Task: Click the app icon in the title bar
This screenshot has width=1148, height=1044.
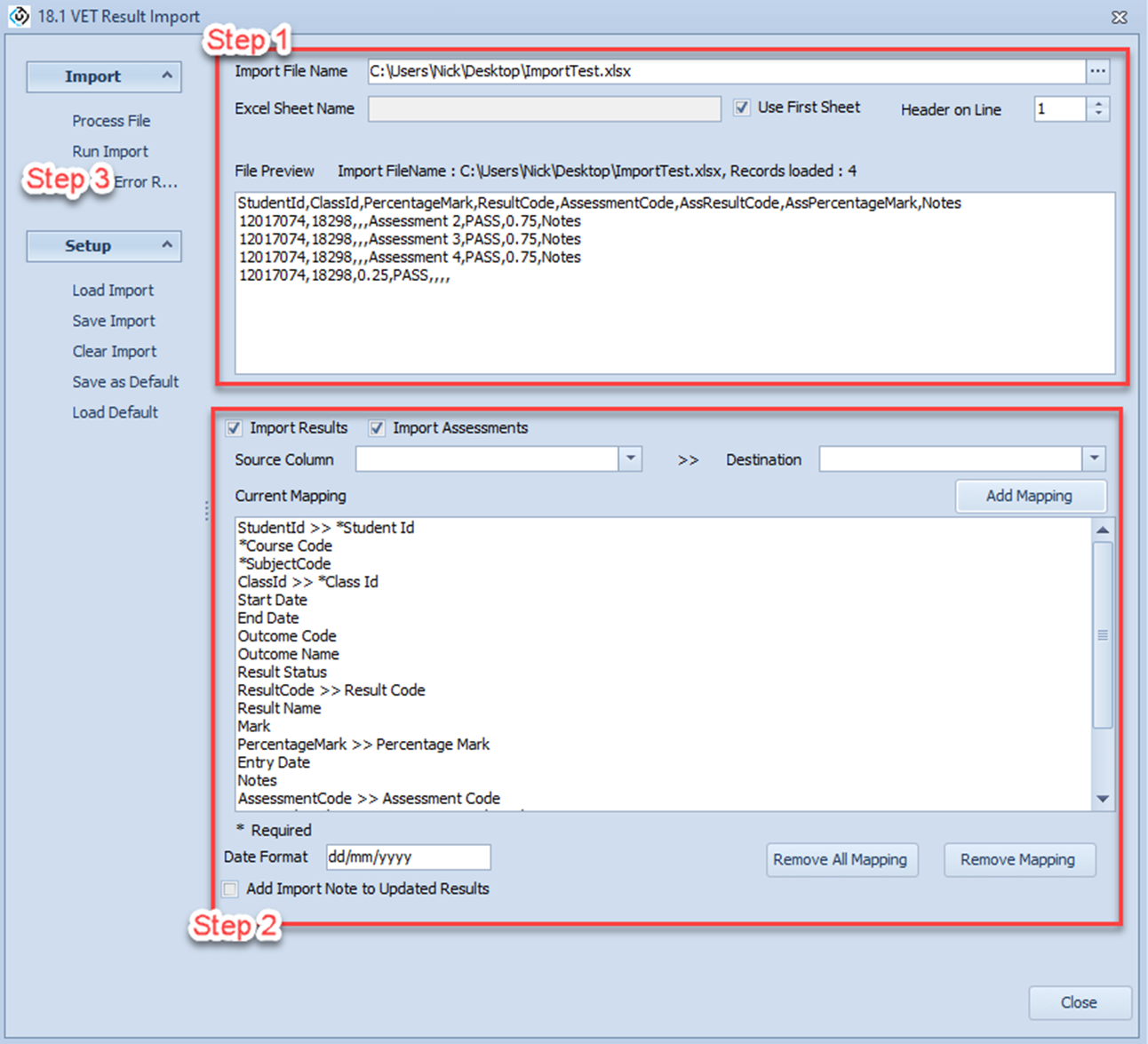Action: pyautogui.click(x=19, y=16)
